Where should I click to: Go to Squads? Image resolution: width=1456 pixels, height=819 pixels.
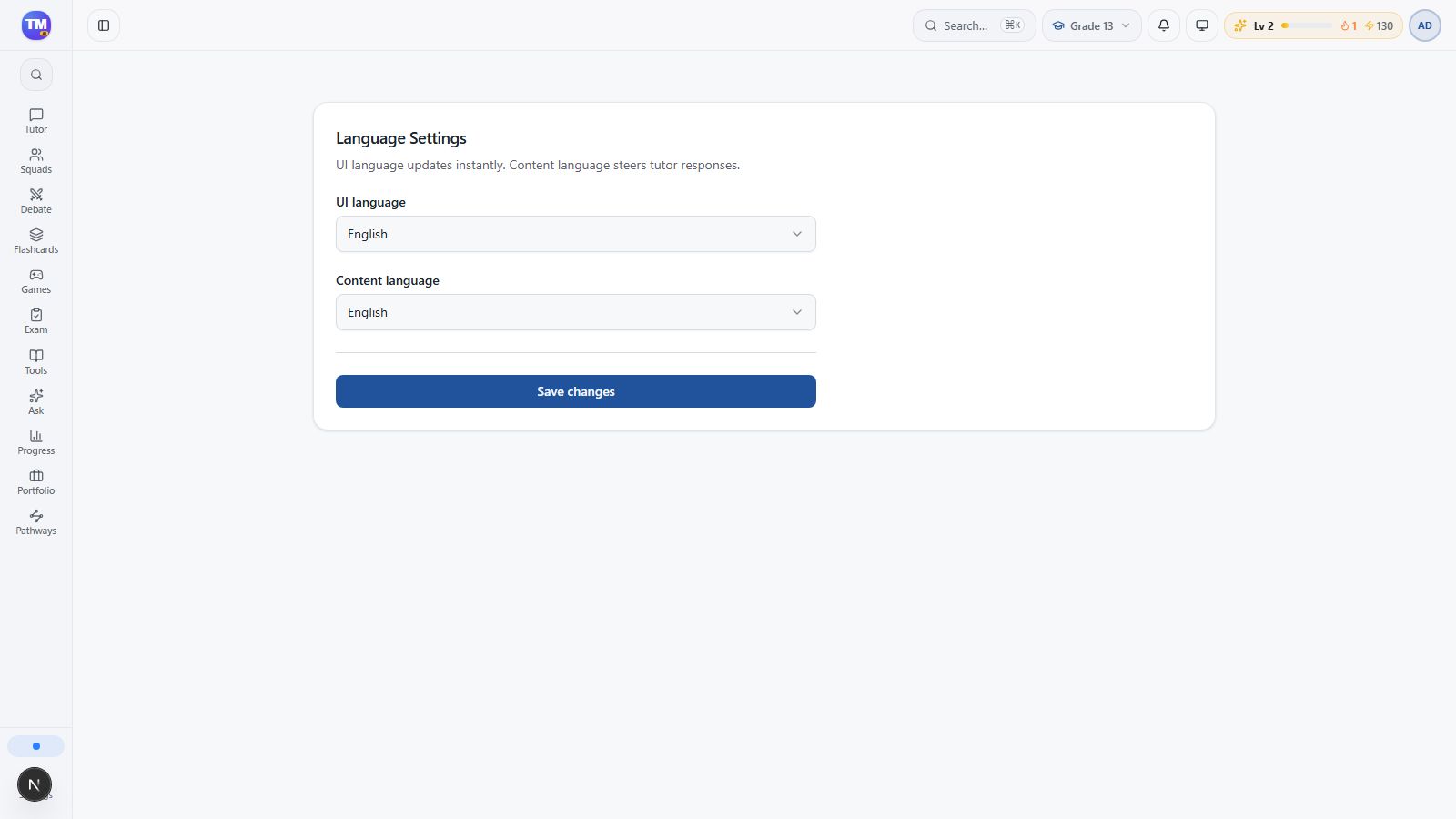(x=36, y=161)
